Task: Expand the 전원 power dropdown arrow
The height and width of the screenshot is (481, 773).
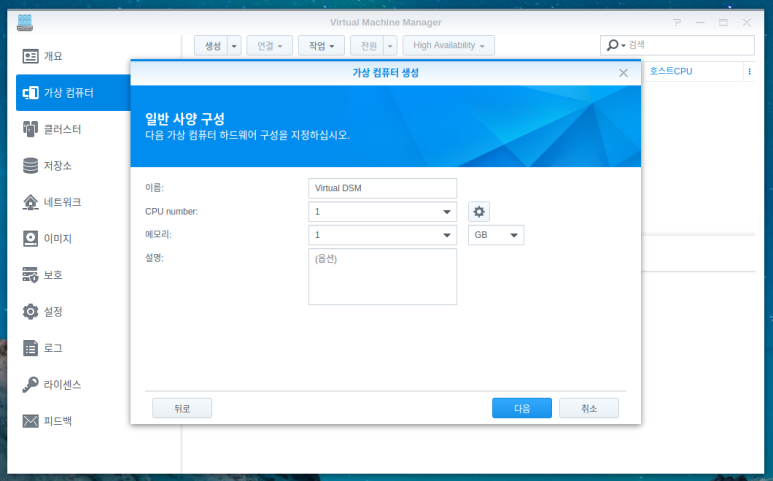Action: pos(390,46)
